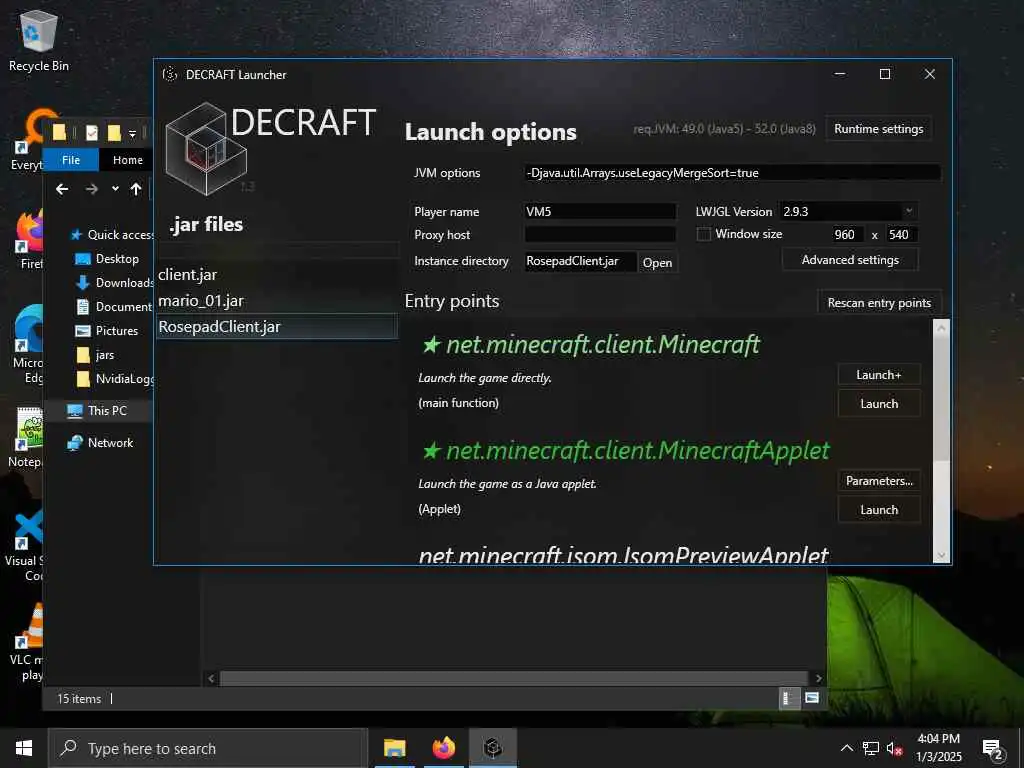Open the Windows Start menu
The image size is (1024, 768).
tap(24, 748)
